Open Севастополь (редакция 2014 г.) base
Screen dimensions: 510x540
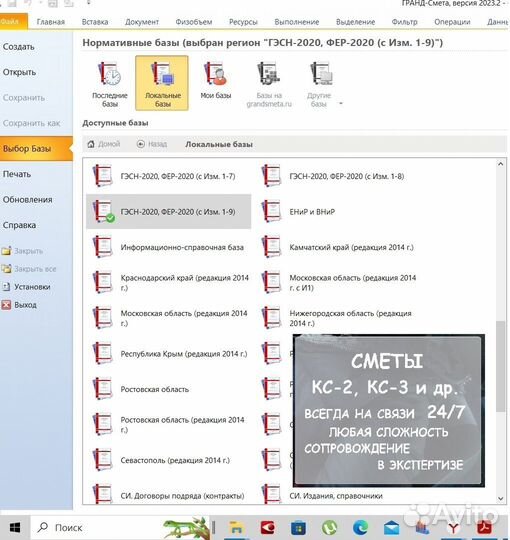click(x=169, y=460)
